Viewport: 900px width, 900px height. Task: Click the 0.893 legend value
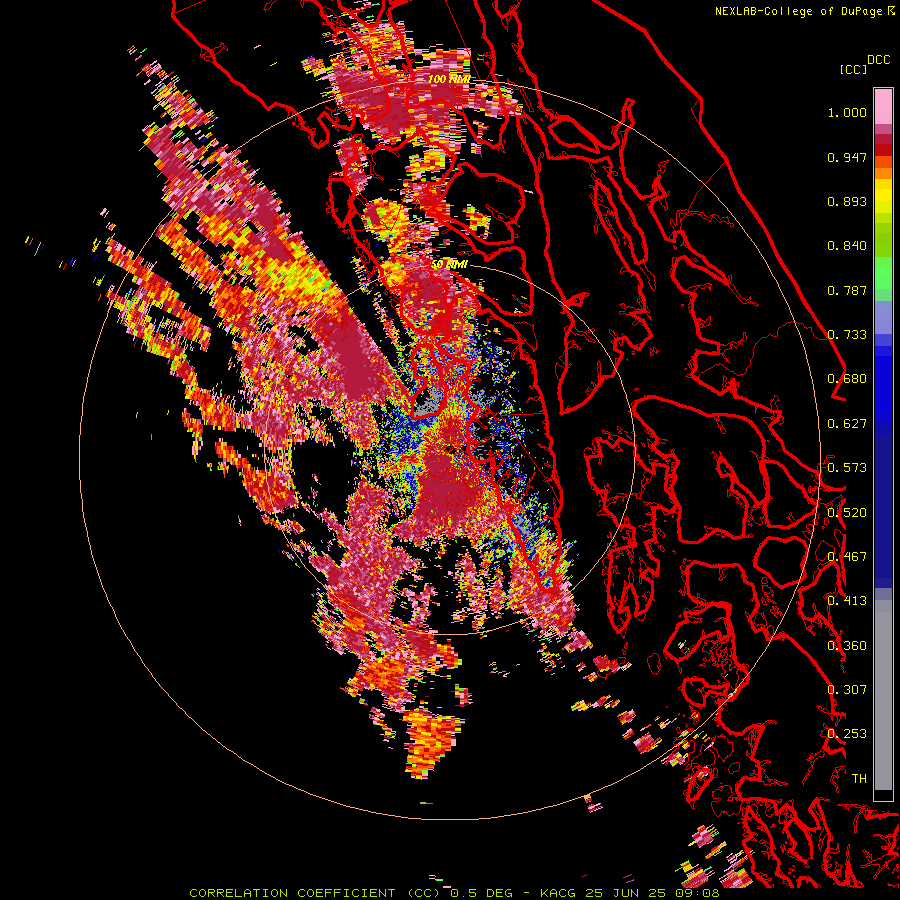tap(847, 201)
